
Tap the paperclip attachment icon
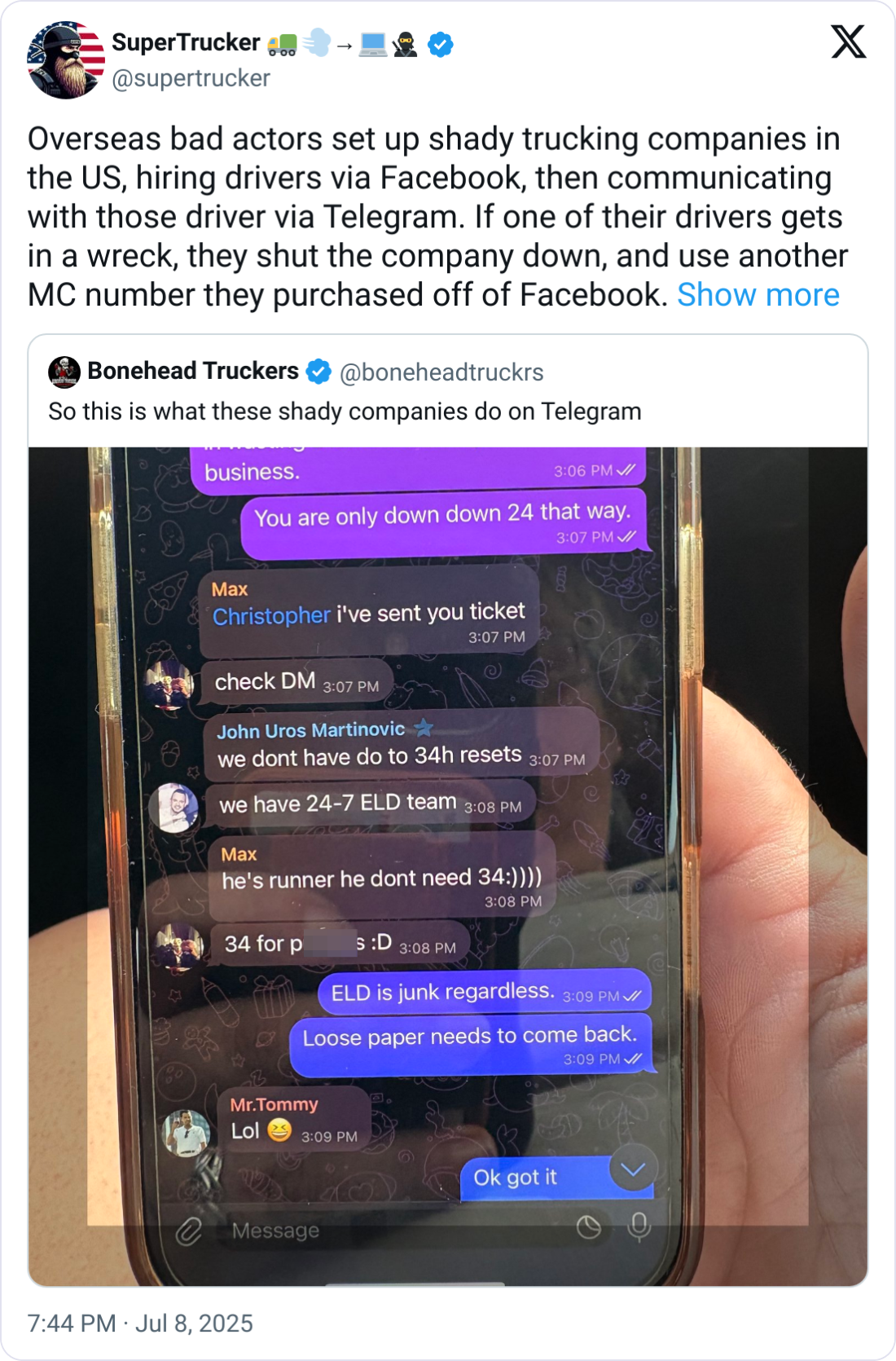click(x=188, y=1231)
